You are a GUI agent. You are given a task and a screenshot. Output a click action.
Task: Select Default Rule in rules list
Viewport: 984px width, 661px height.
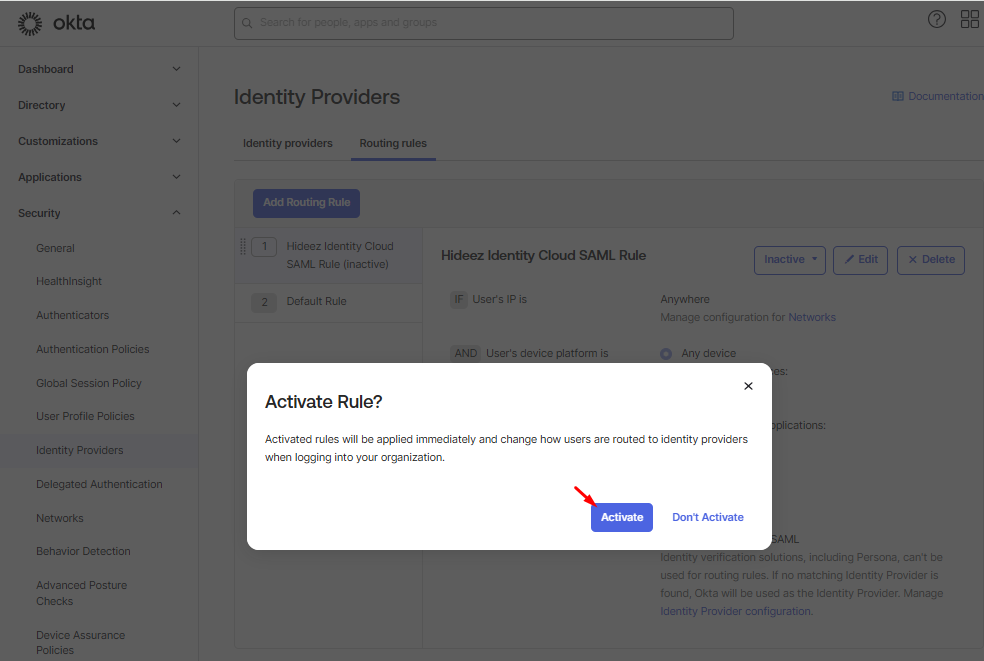tap(316, 302)
